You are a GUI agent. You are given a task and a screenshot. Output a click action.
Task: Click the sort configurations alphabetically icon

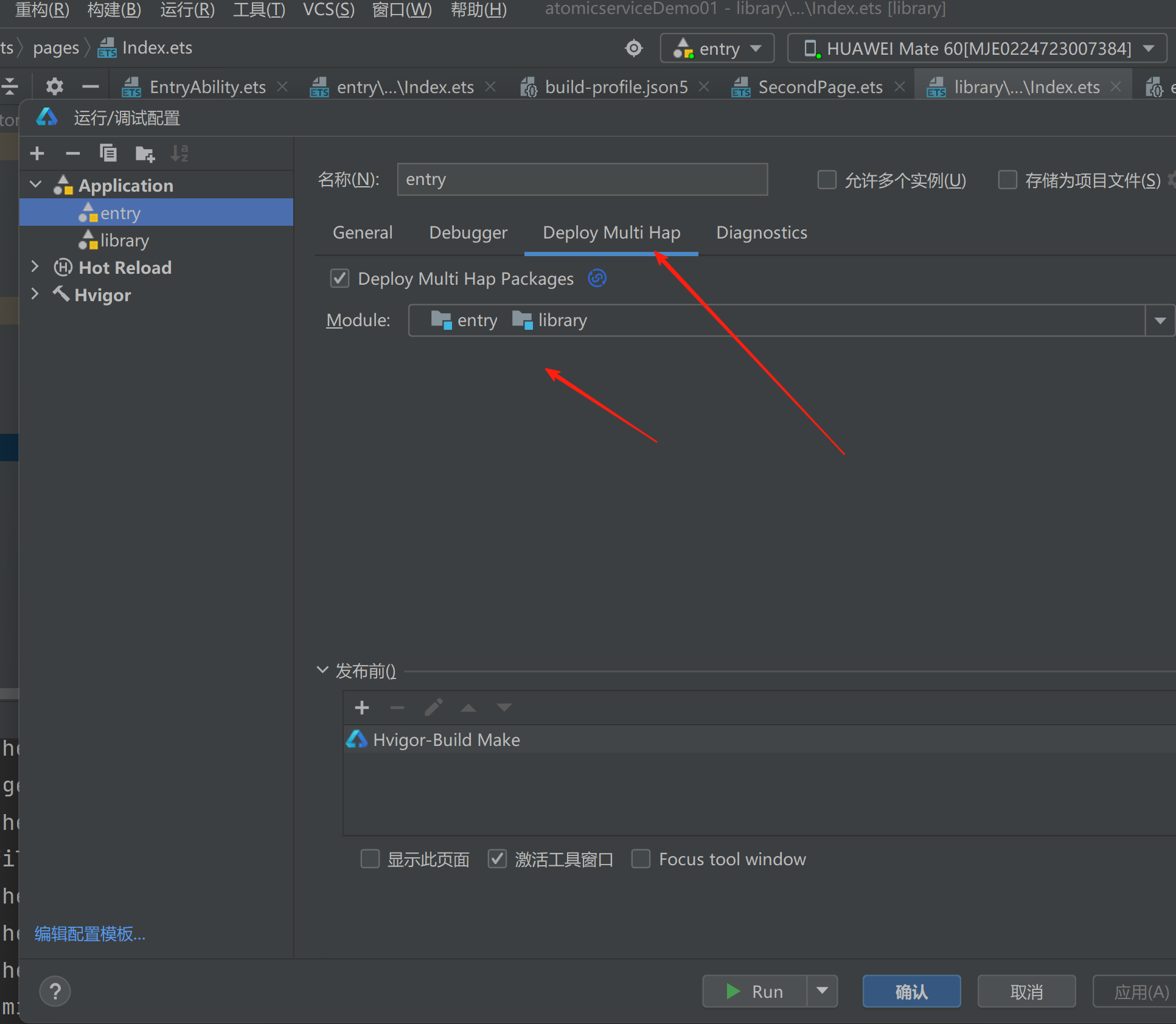(179, 153)
